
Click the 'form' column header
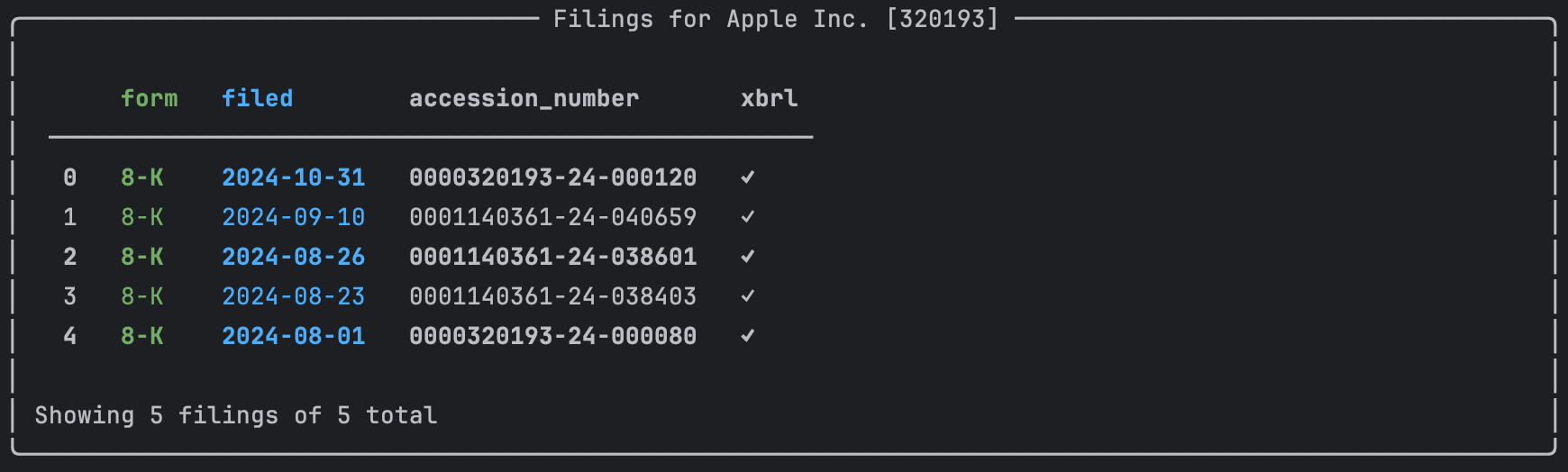tap(150, 98)
